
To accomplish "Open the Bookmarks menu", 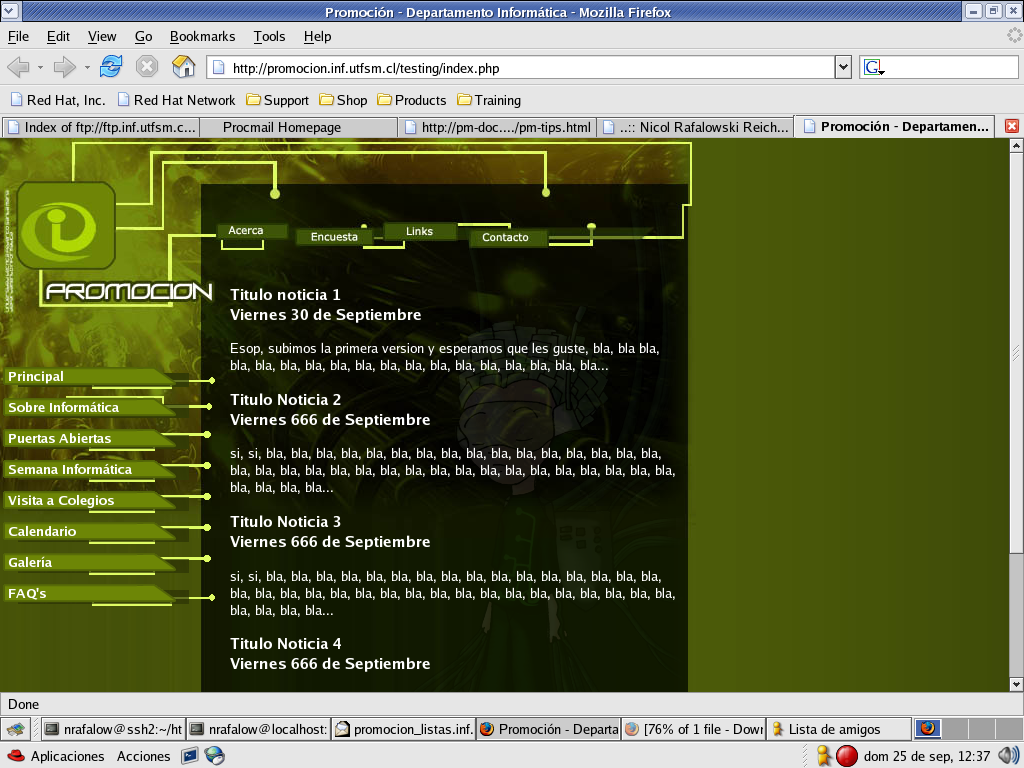I will [x=202, y=36].
